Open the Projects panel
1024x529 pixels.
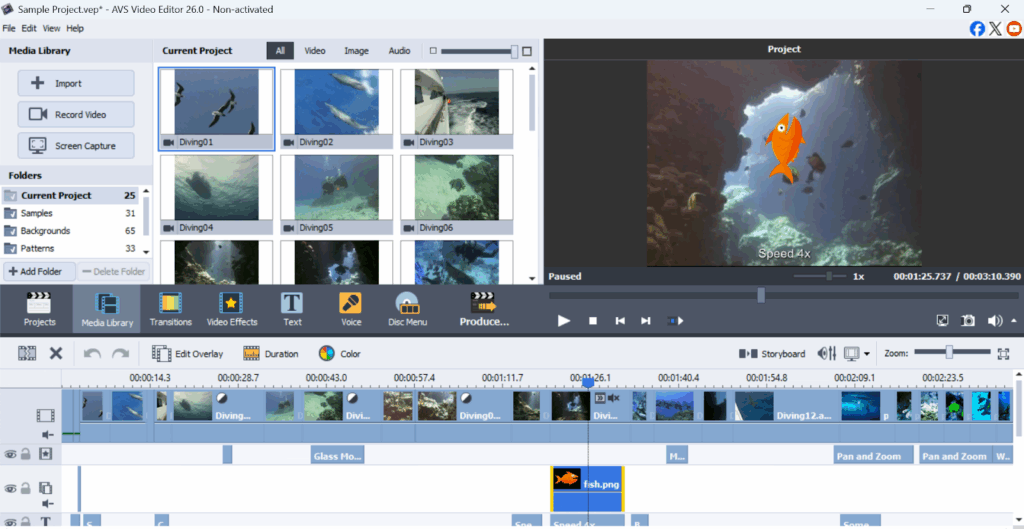[39, 309]
